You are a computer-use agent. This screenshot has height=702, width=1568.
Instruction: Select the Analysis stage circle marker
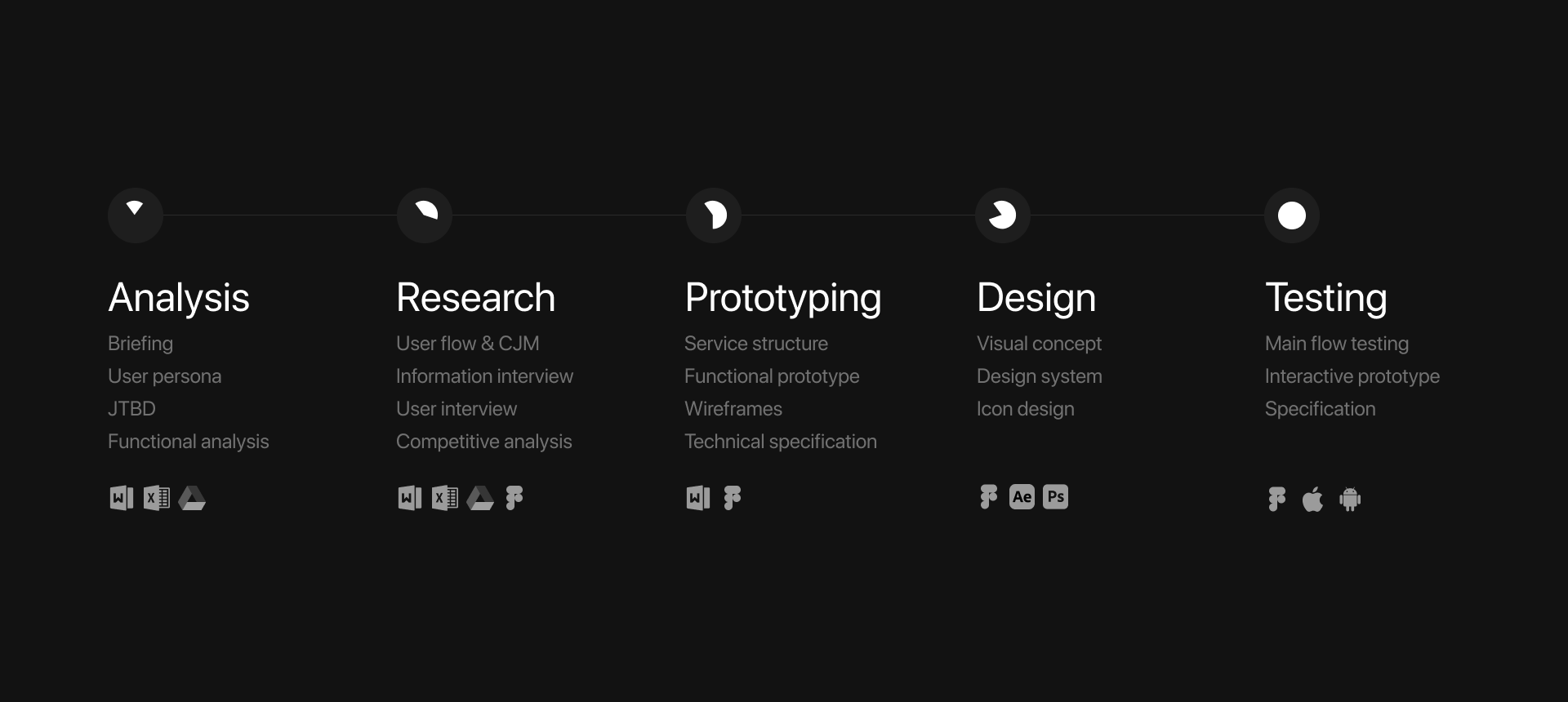click(136, 215)
